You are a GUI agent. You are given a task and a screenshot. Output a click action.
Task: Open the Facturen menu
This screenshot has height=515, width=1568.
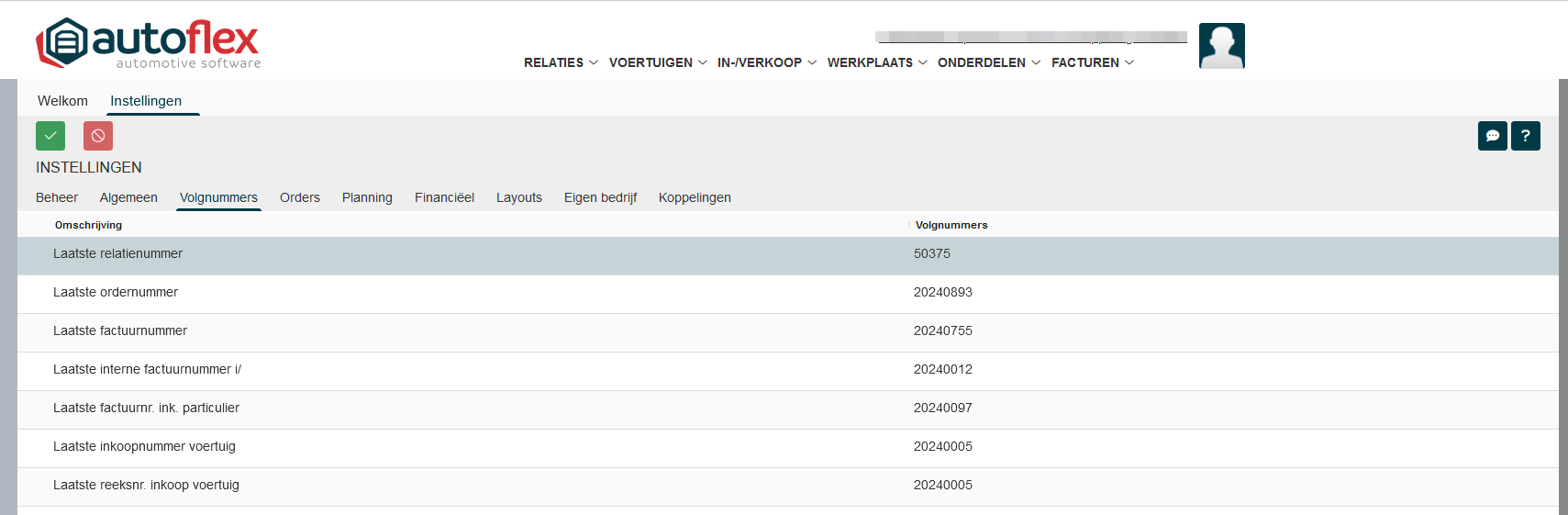coord(1092,62)
